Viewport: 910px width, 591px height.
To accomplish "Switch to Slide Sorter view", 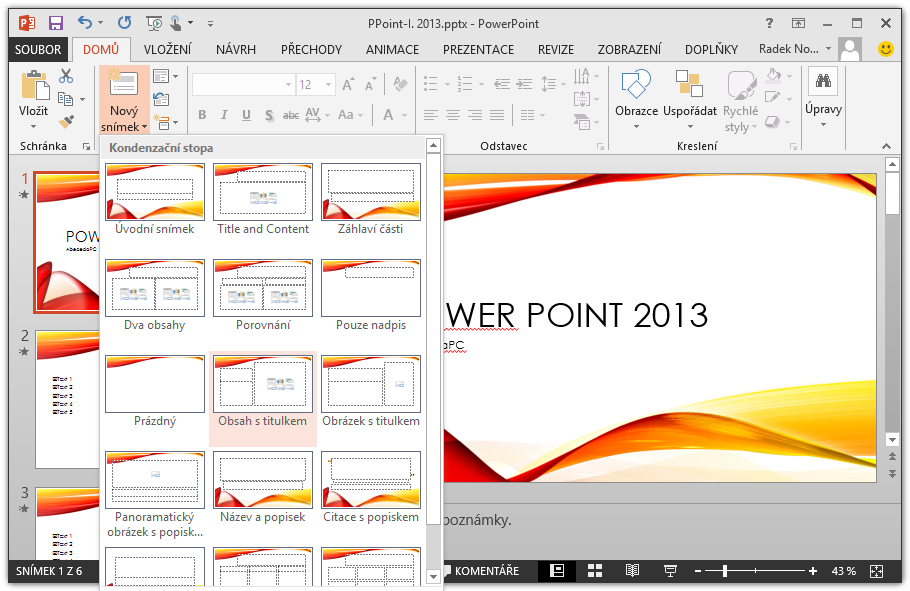I will coord(595,571).
